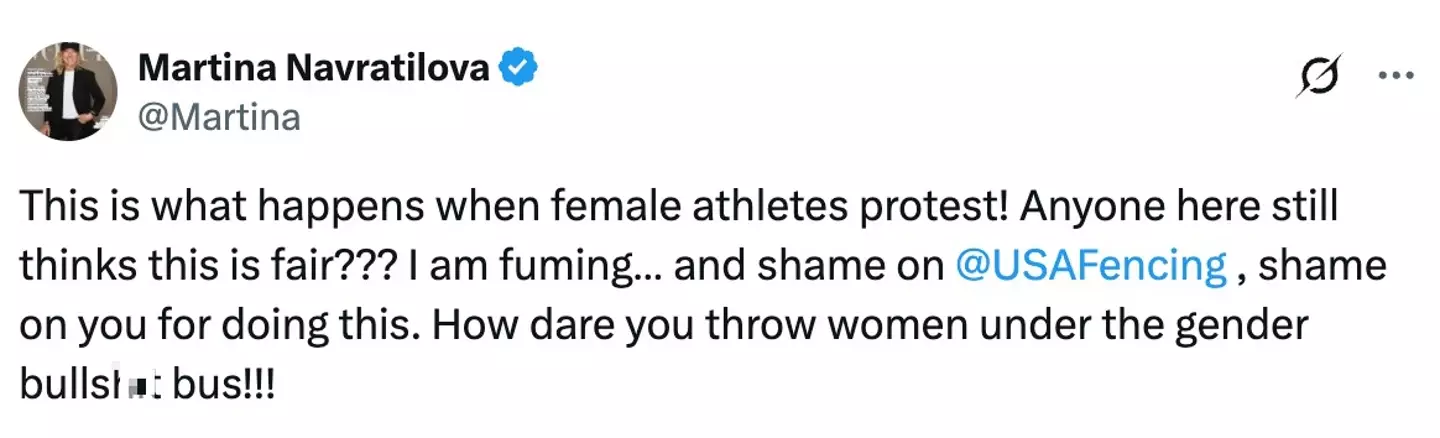
Task: Open Martina Navratilova's profile avatar
Action: (x=68, y=92)
